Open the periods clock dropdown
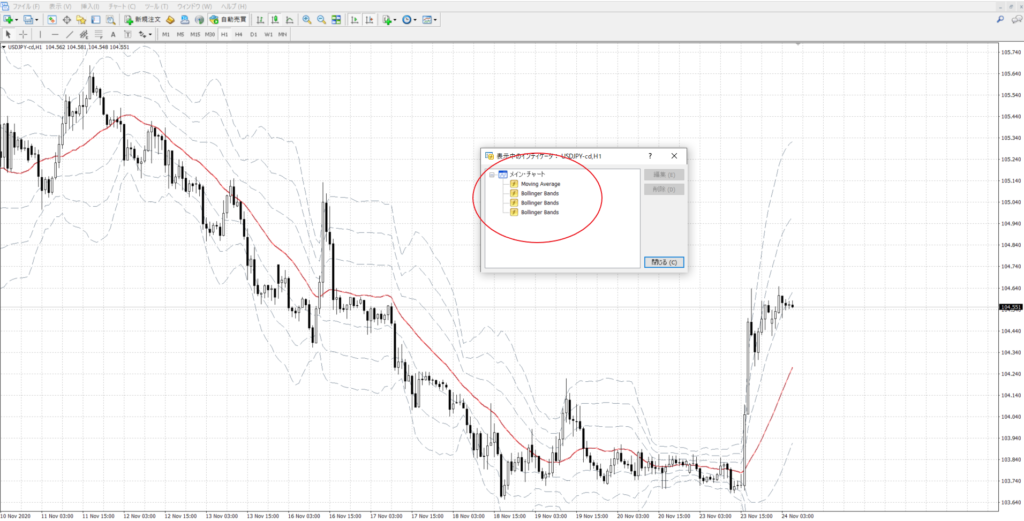Image resolution: width=1024 pixels, height=521 pixels. coord(415,20)
